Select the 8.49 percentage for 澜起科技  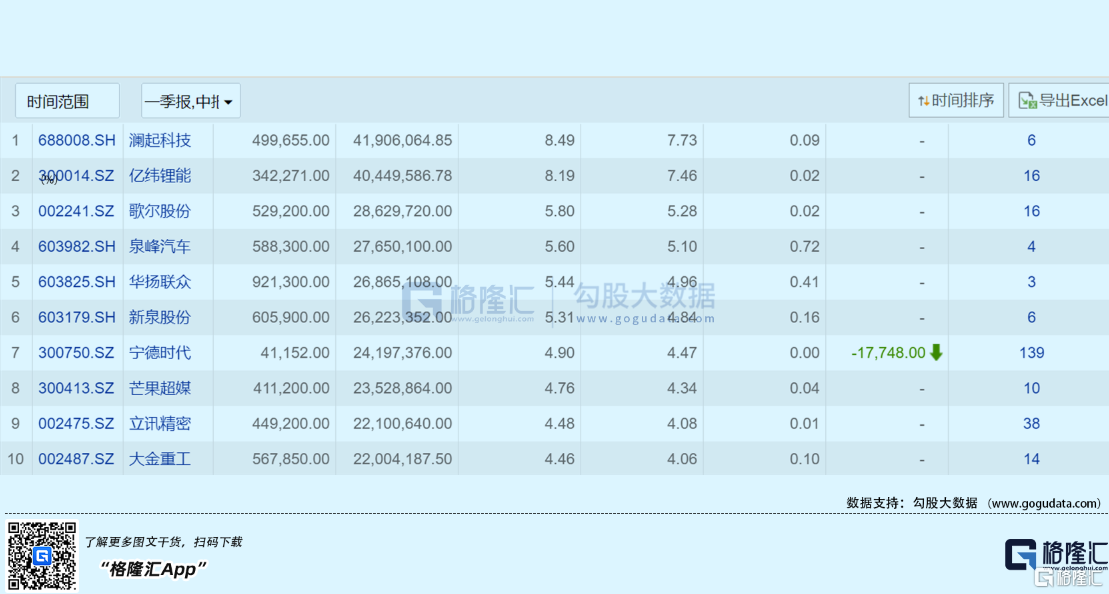tap(559, 140)
